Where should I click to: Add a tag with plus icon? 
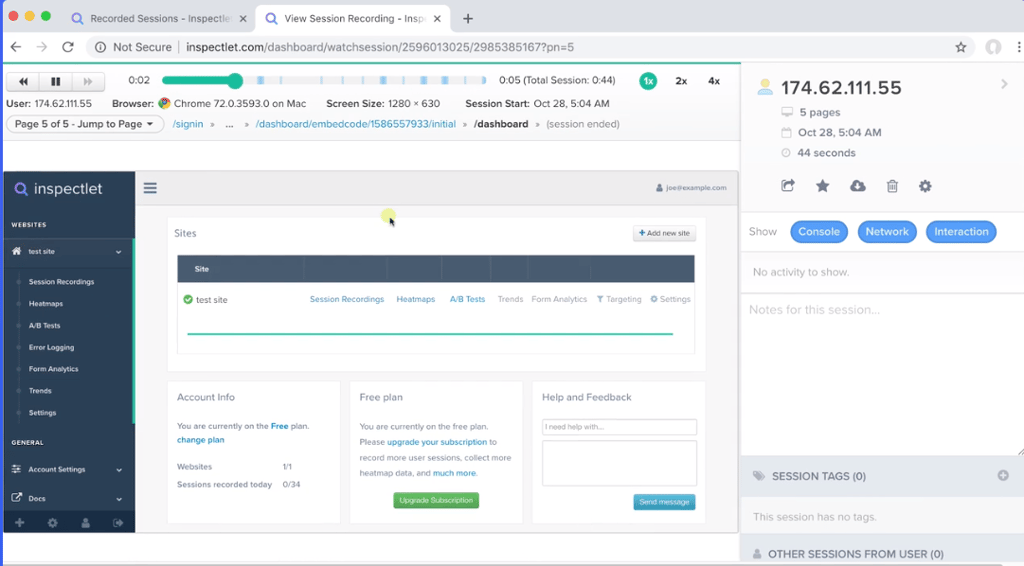point(1003,476)
